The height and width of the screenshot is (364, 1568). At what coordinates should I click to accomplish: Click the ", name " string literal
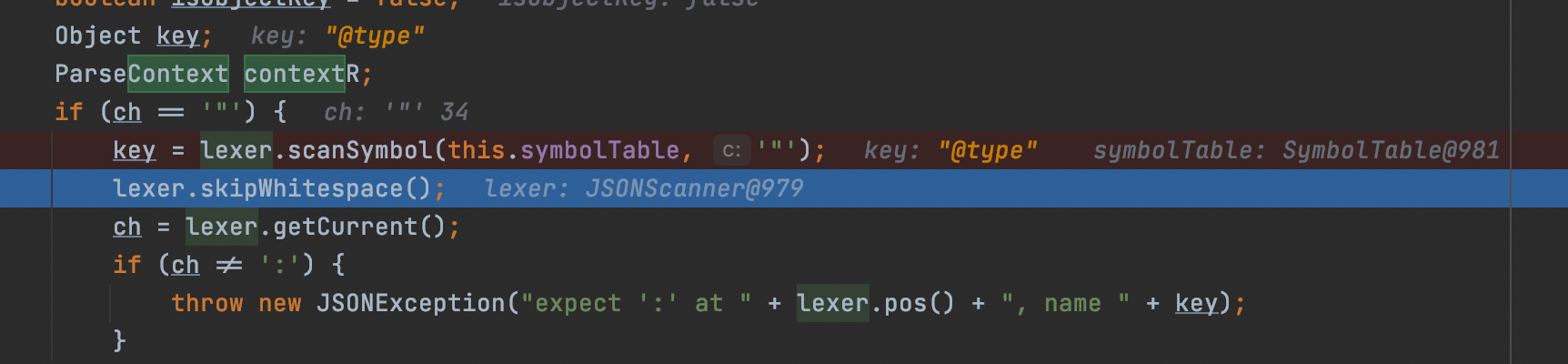(1066, 303)
